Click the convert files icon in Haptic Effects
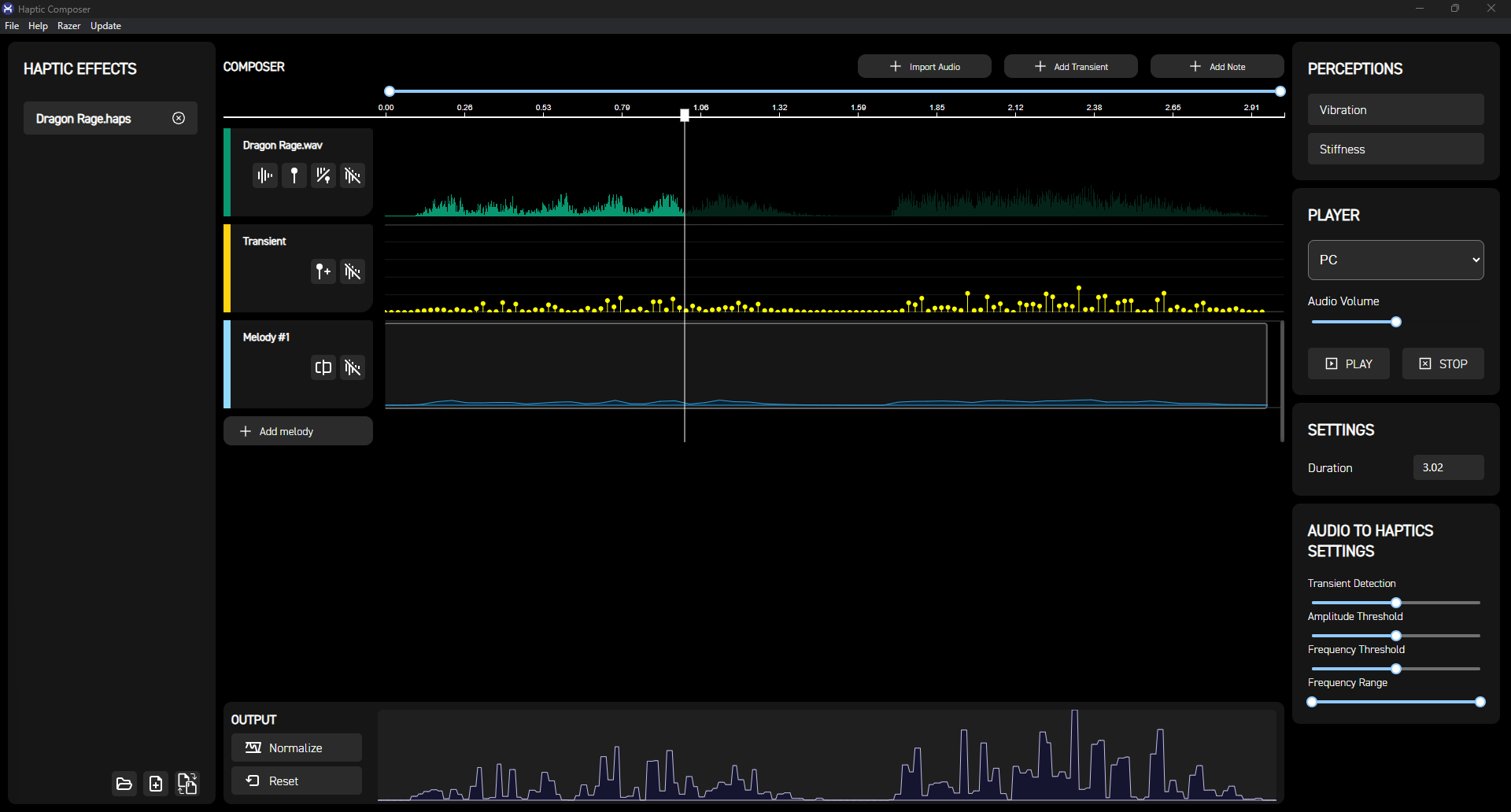This screenshot has height=812, width=1511. (x=187, y=784)
